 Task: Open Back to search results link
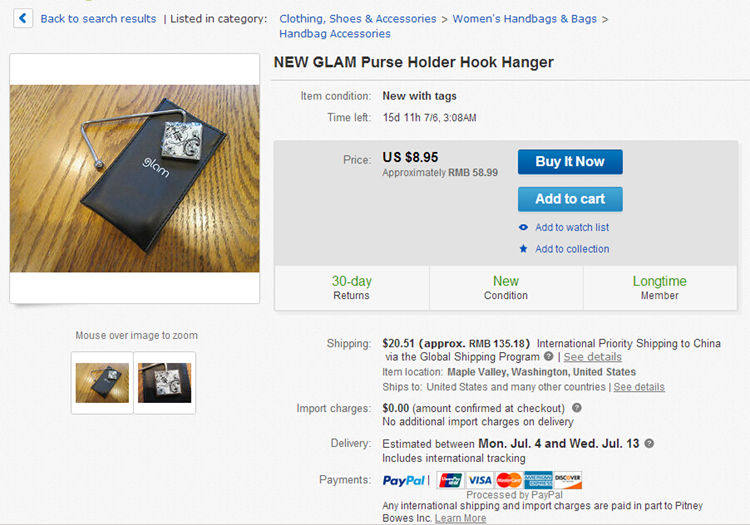coord(98,19)
